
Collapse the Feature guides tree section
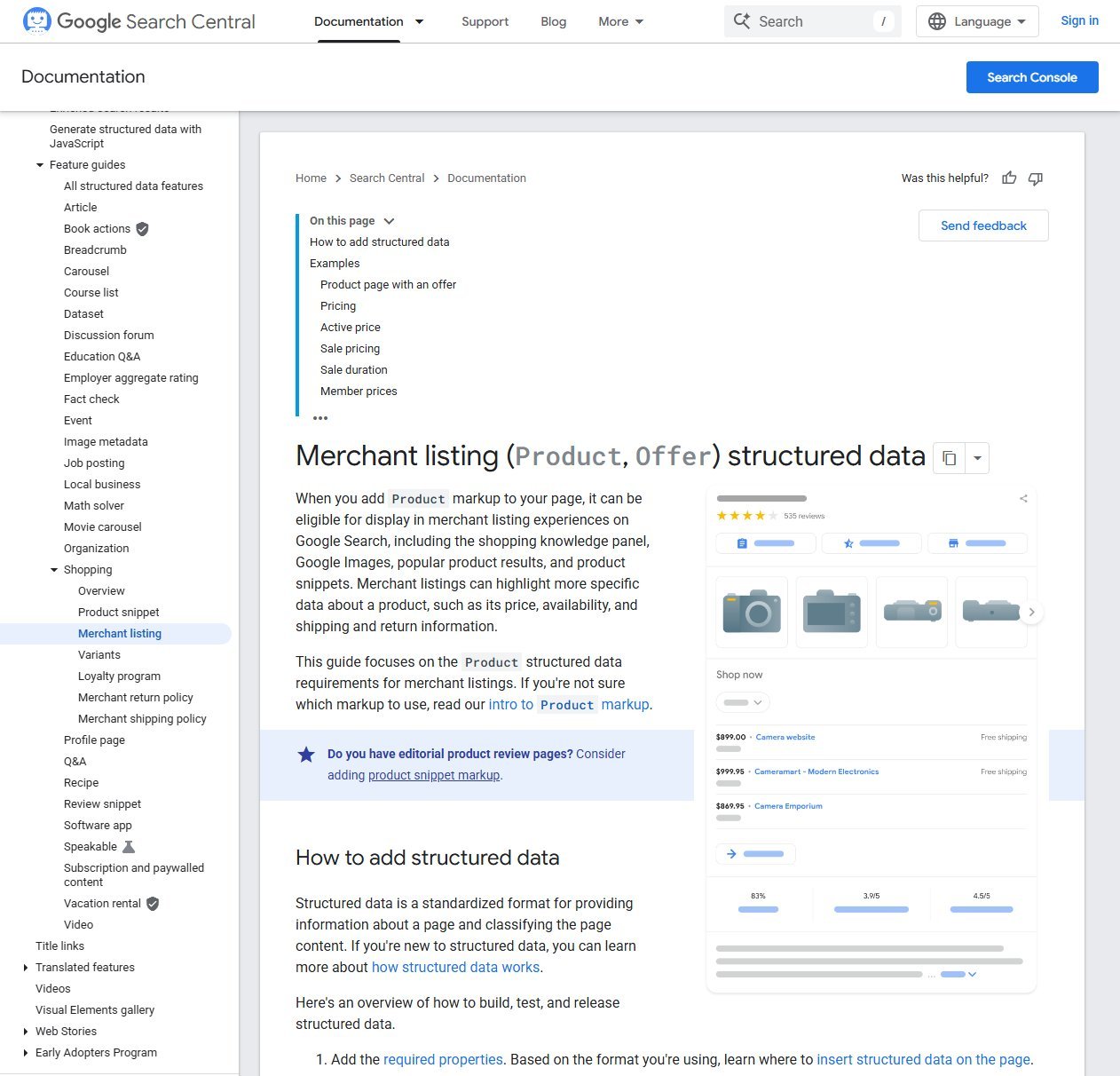(x=40, y=165)
